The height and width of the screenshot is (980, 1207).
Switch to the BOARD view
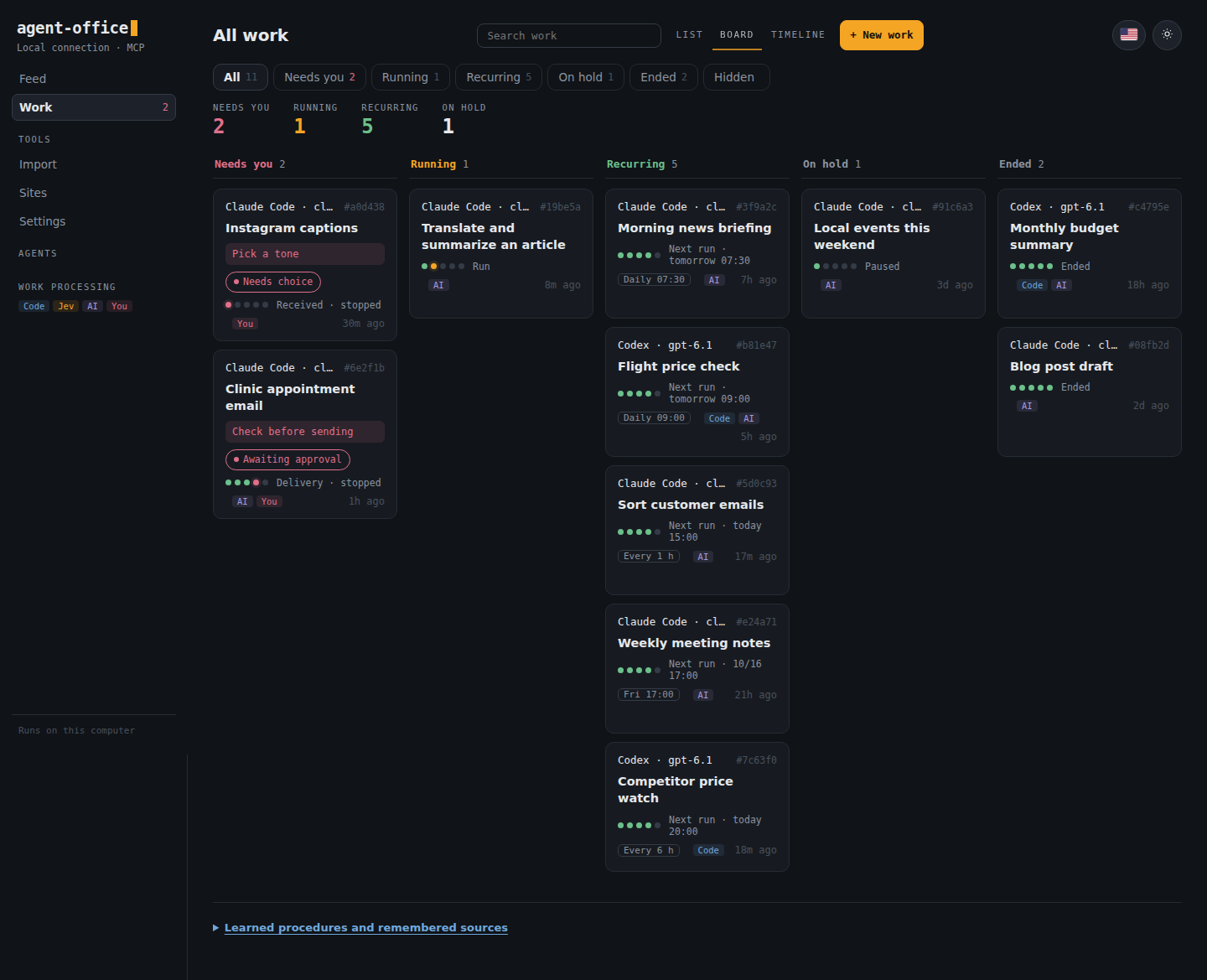click(x=737, y=35)
